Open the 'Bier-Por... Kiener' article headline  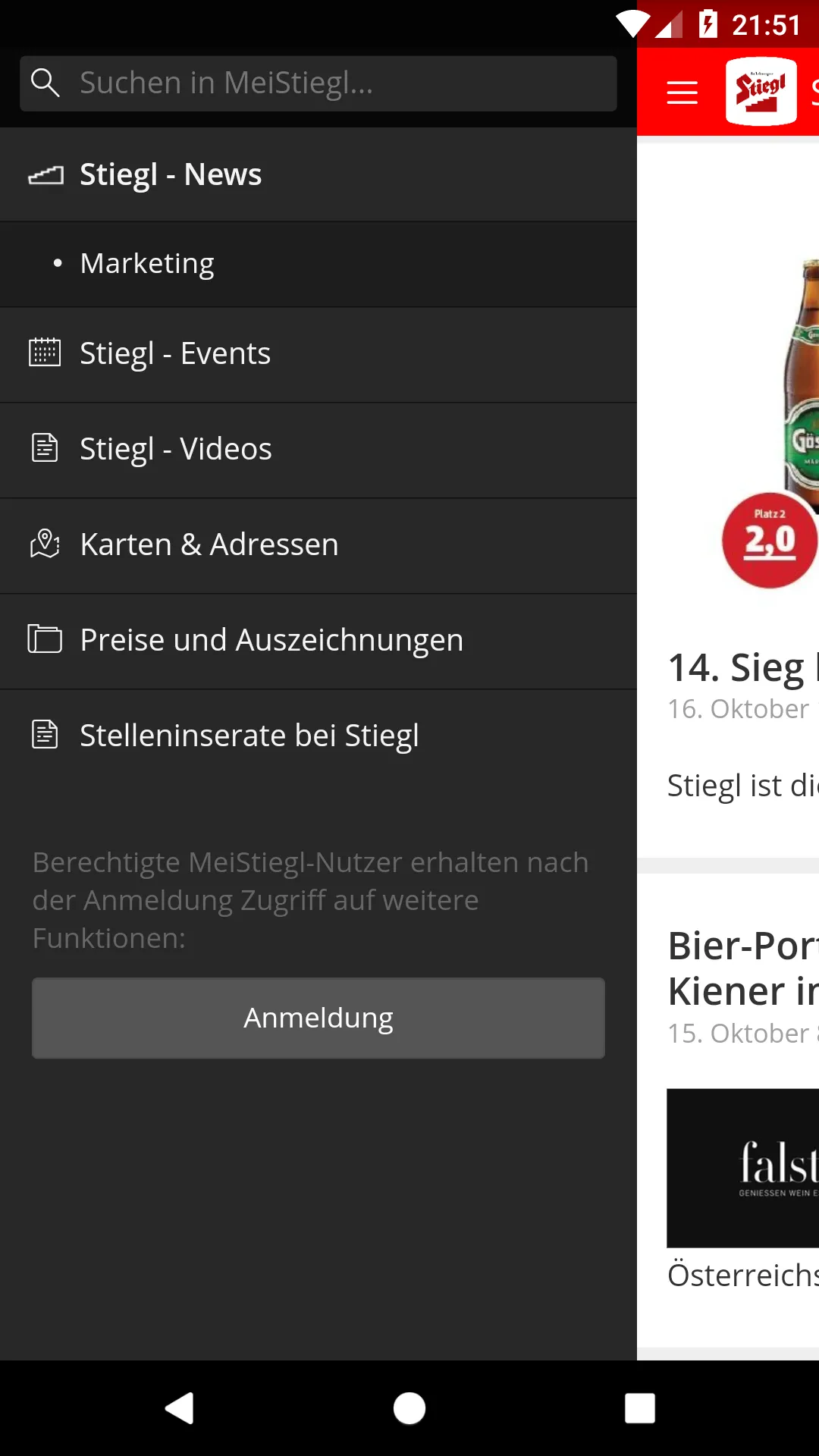tap(743, 968)
